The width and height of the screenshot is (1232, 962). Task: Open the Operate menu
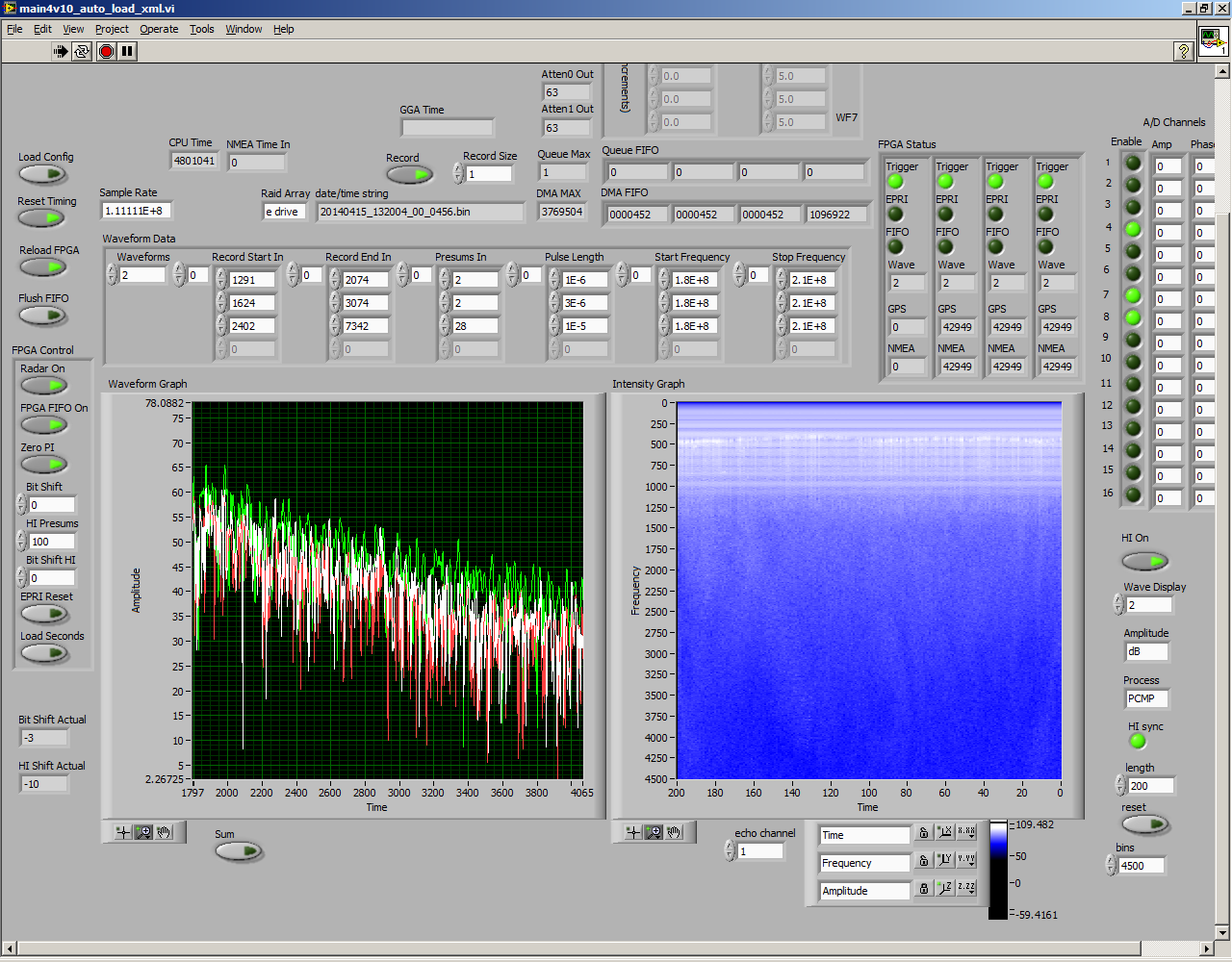click(159, 29)
